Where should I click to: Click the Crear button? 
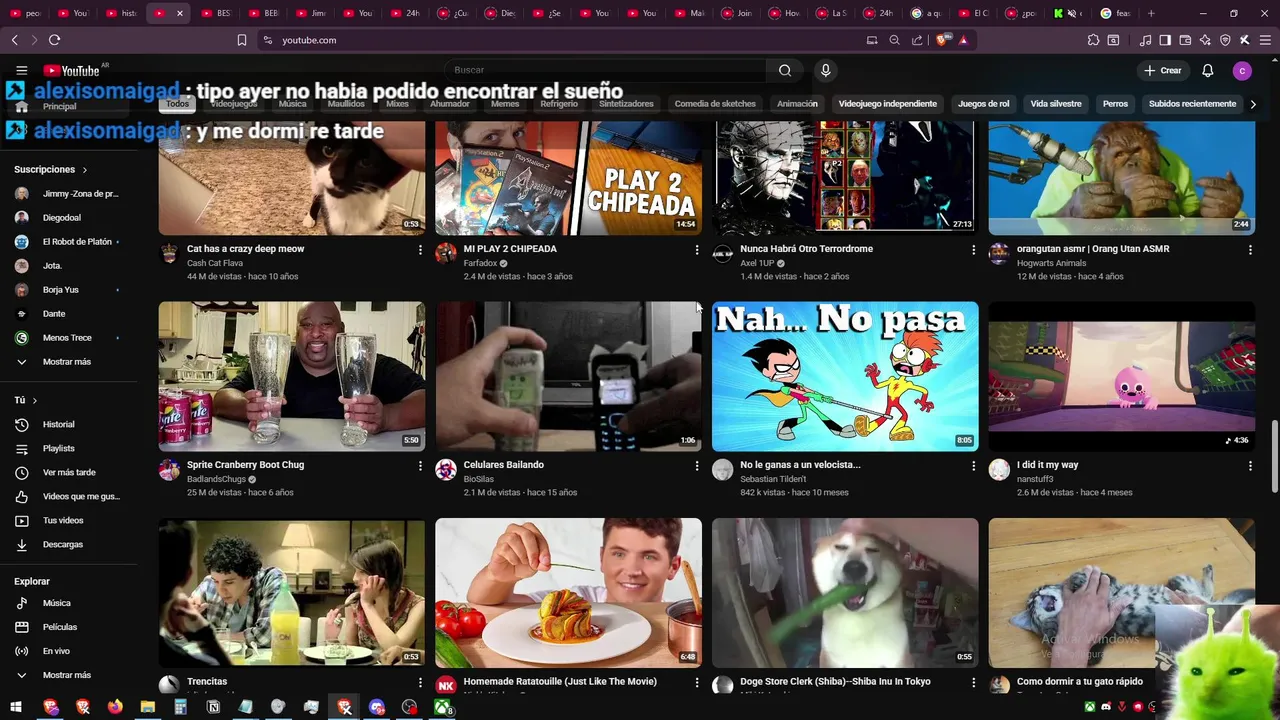[1163, 70]
